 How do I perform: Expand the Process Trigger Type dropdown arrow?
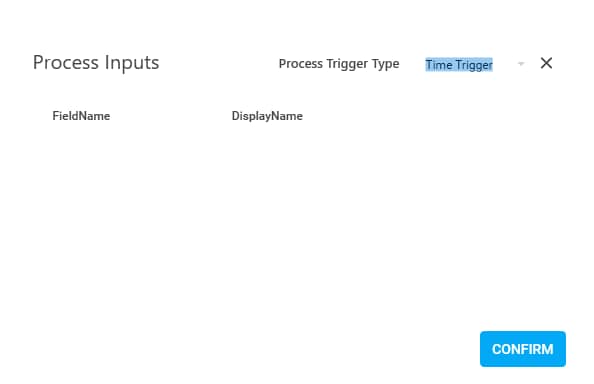pos(521,64)
